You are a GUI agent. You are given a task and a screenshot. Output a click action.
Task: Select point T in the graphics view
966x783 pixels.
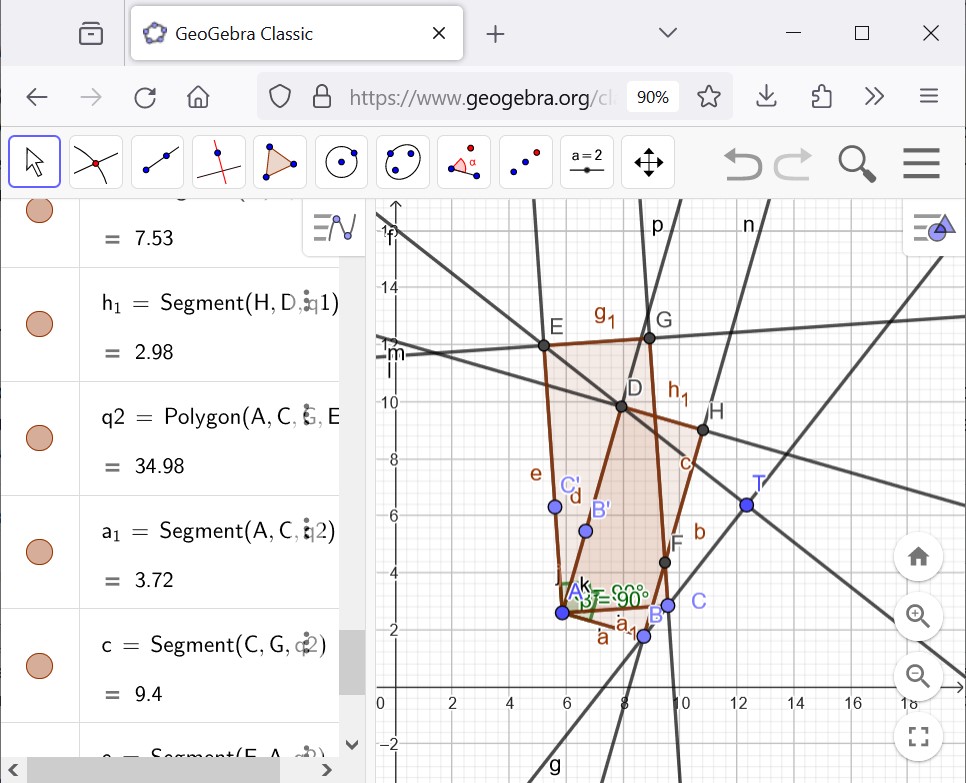coord(747,505)
